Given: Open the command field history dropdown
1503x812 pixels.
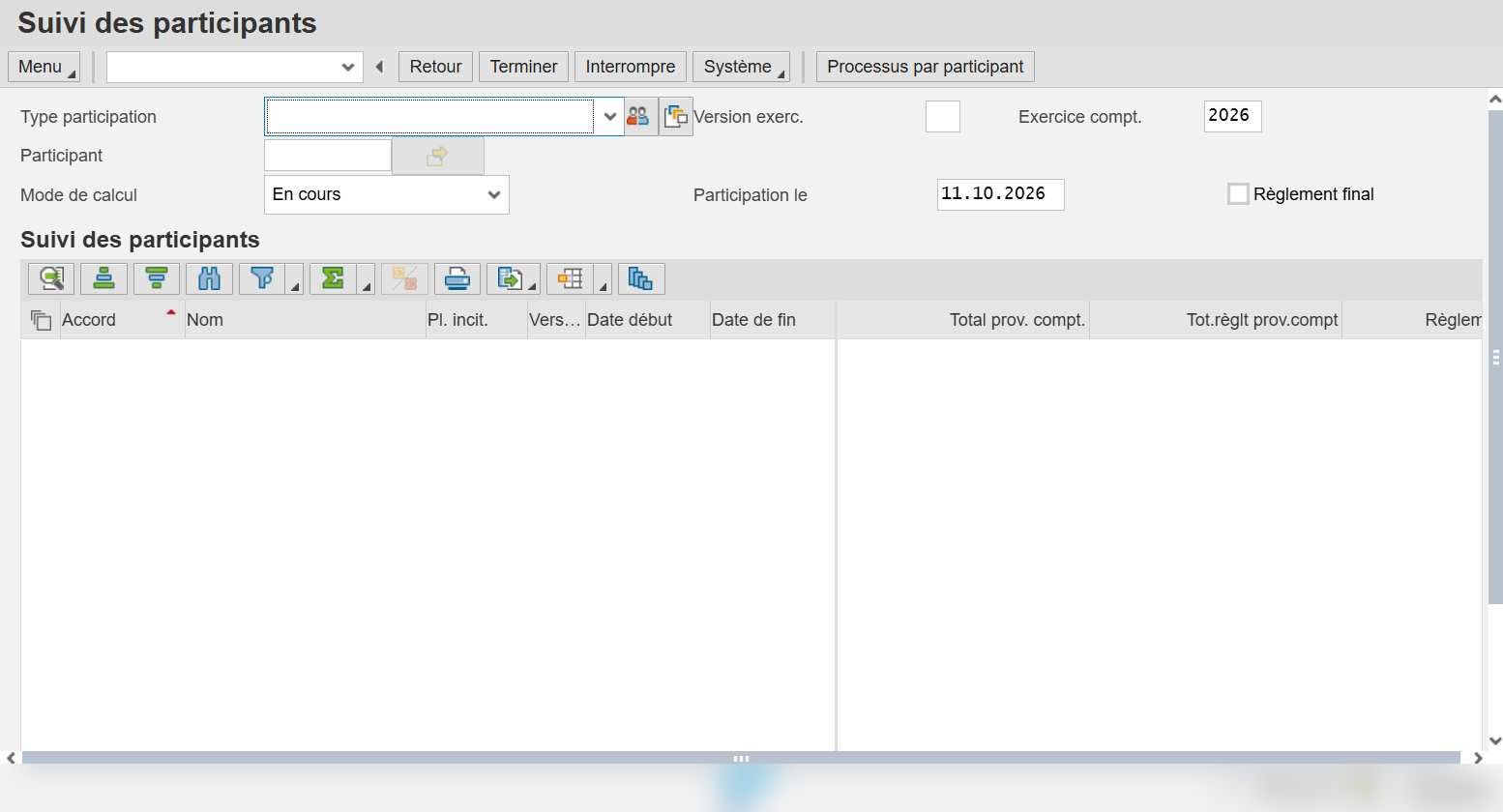Looking at the screenshot, I should [348, 67].
